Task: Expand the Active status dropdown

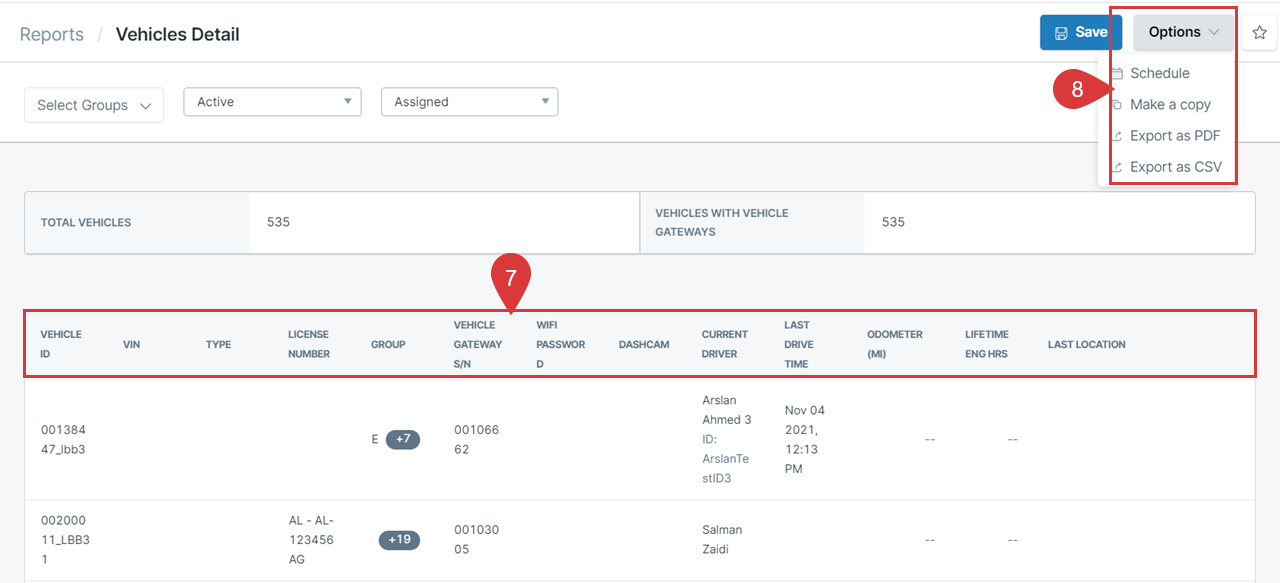Action: pyautogui.click(x=272, y=102)
